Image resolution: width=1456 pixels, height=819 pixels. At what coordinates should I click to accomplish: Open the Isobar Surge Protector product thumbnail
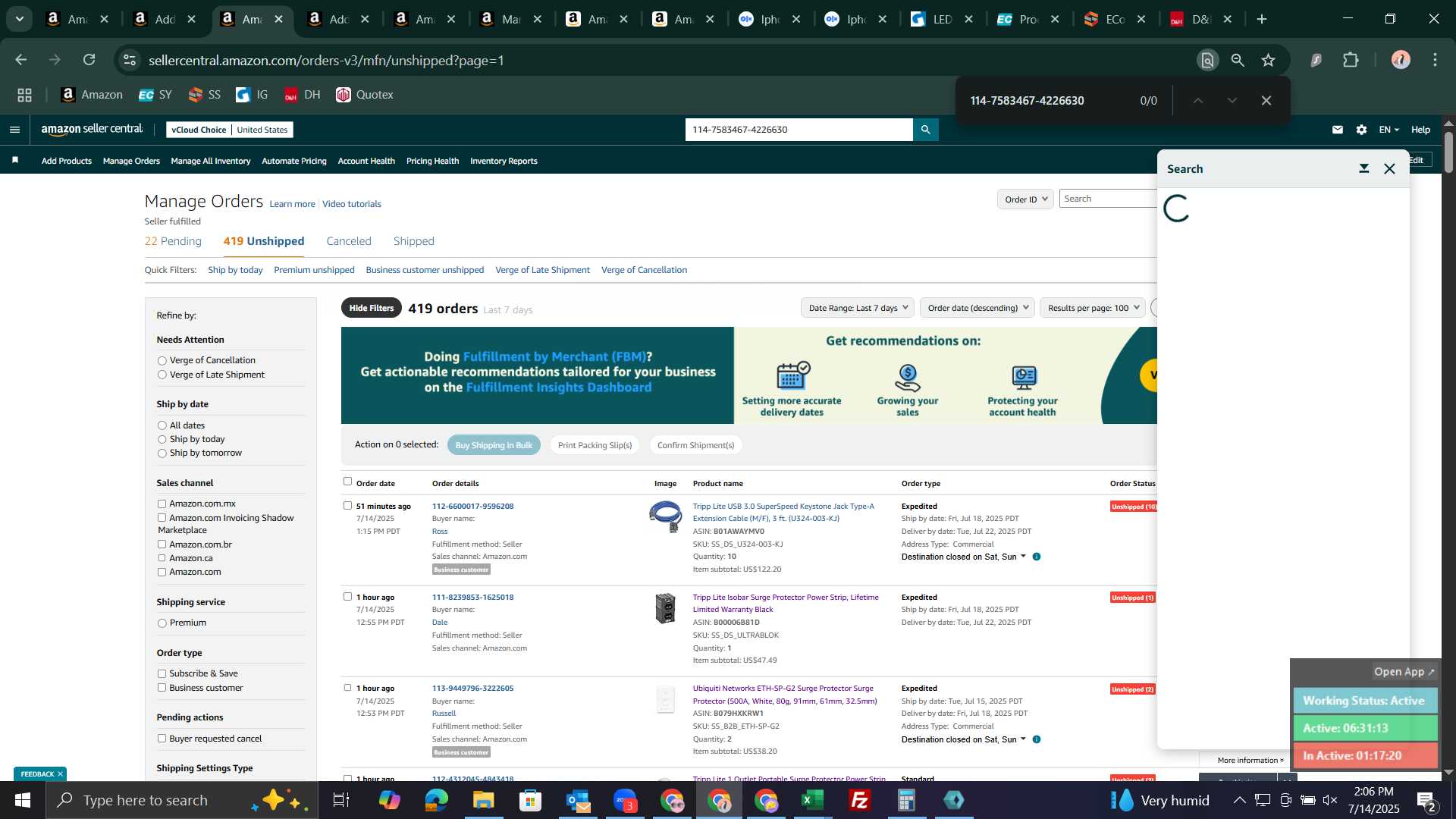[665, 608]
